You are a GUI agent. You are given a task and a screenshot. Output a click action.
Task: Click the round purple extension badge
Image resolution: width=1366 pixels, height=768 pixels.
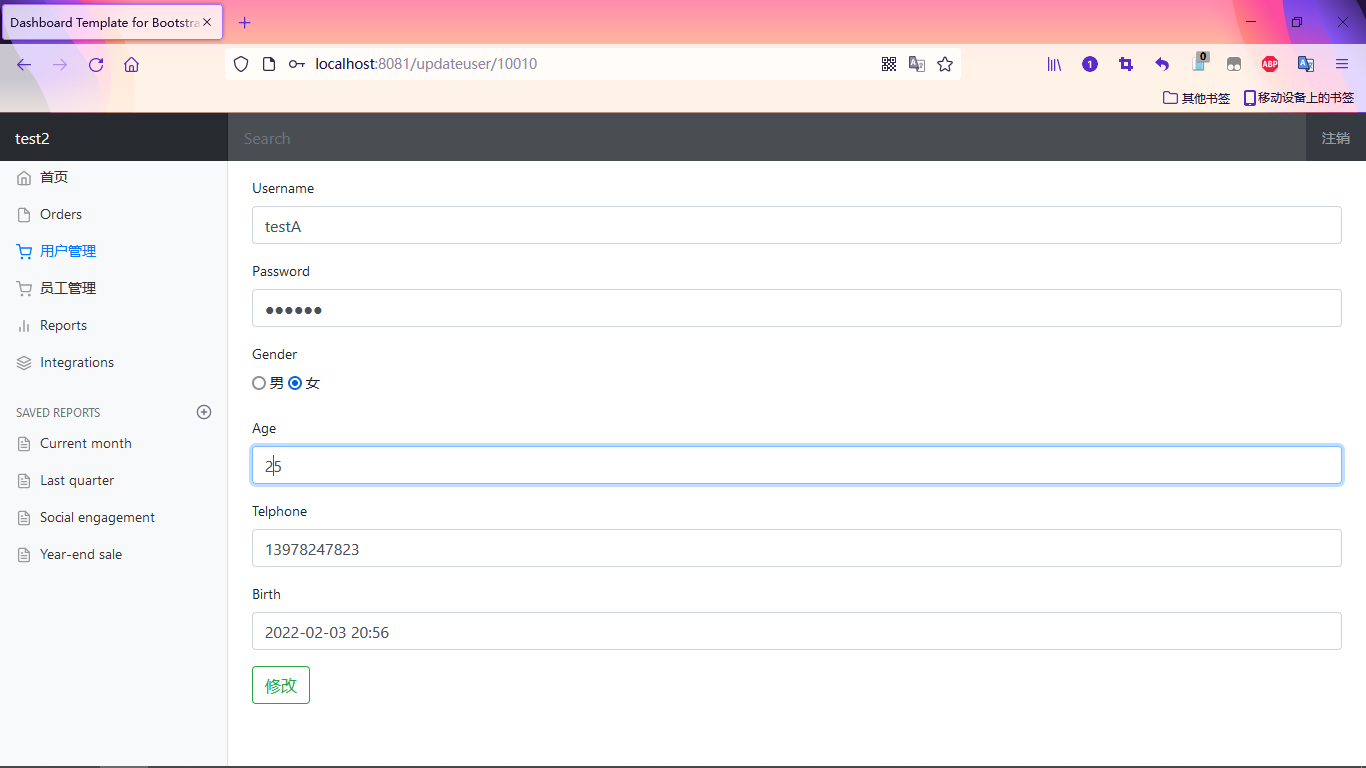(x=1090, y=64)
